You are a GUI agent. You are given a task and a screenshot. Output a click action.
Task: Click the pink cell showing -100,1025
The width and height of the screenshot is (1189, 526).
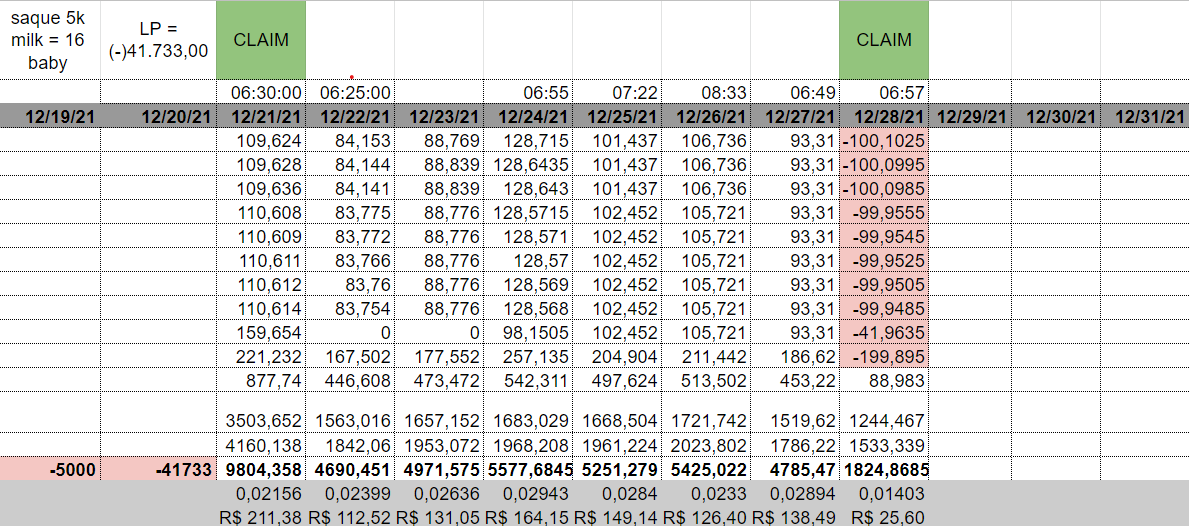(x=883, y=140)
